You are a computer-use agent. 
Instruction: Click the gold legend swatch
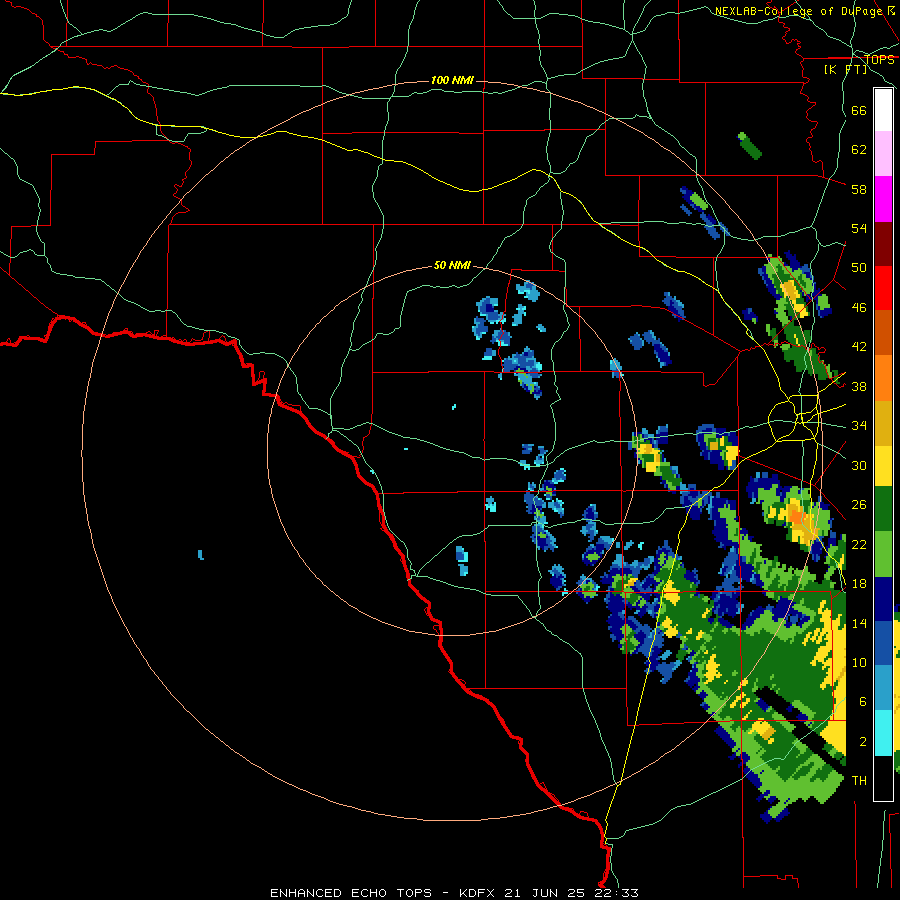(883, 423)
